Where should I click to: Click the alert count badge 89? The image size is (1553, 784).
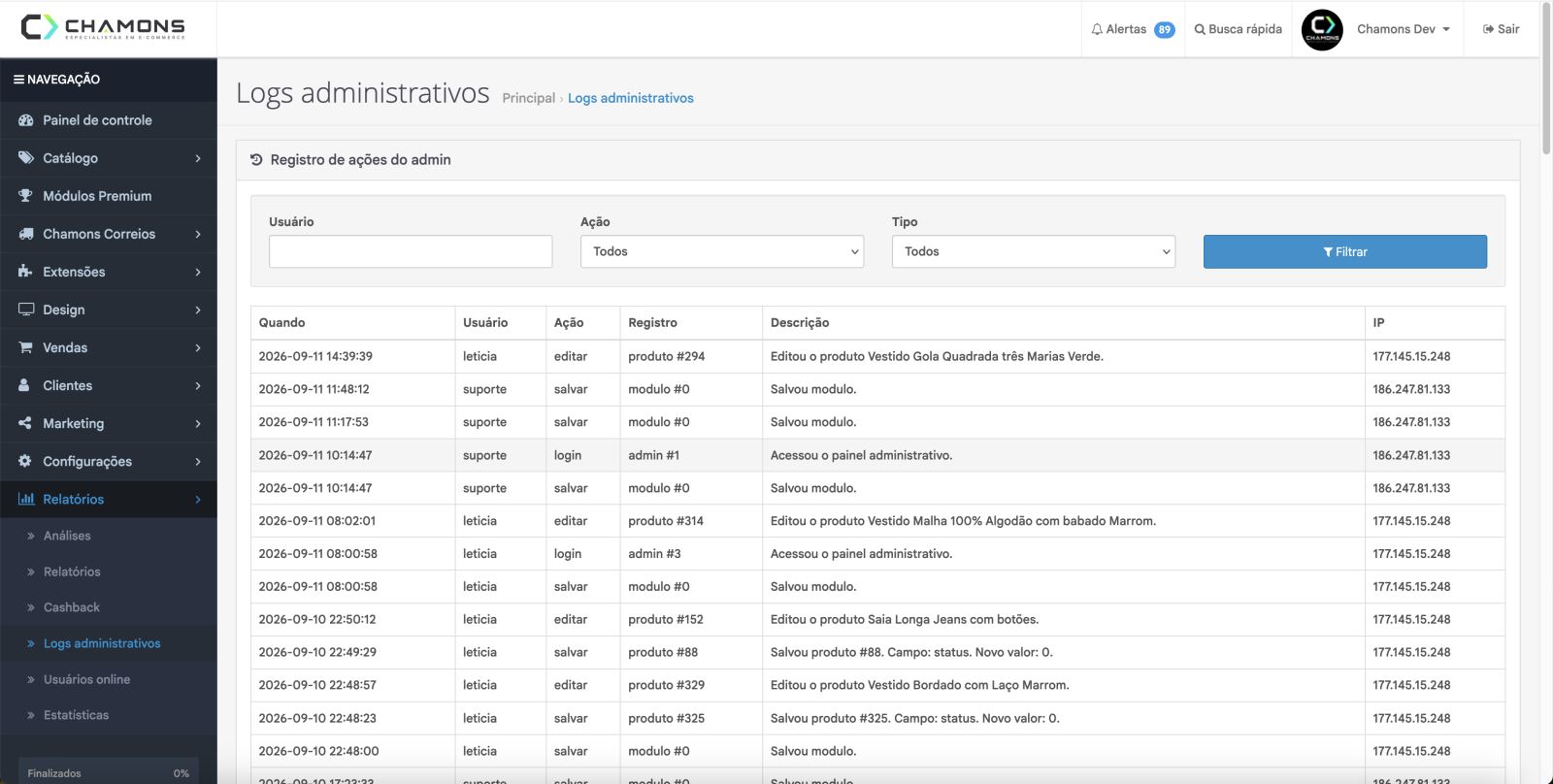pos(1164,30)
